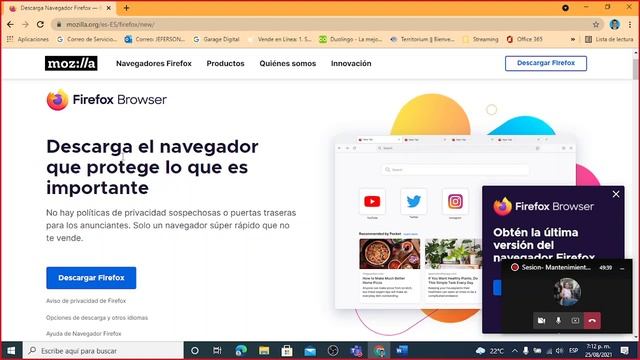This screenshot has height=360, width=640.
Task: Open Cortana from the taskbar
Action: (195, 351)
